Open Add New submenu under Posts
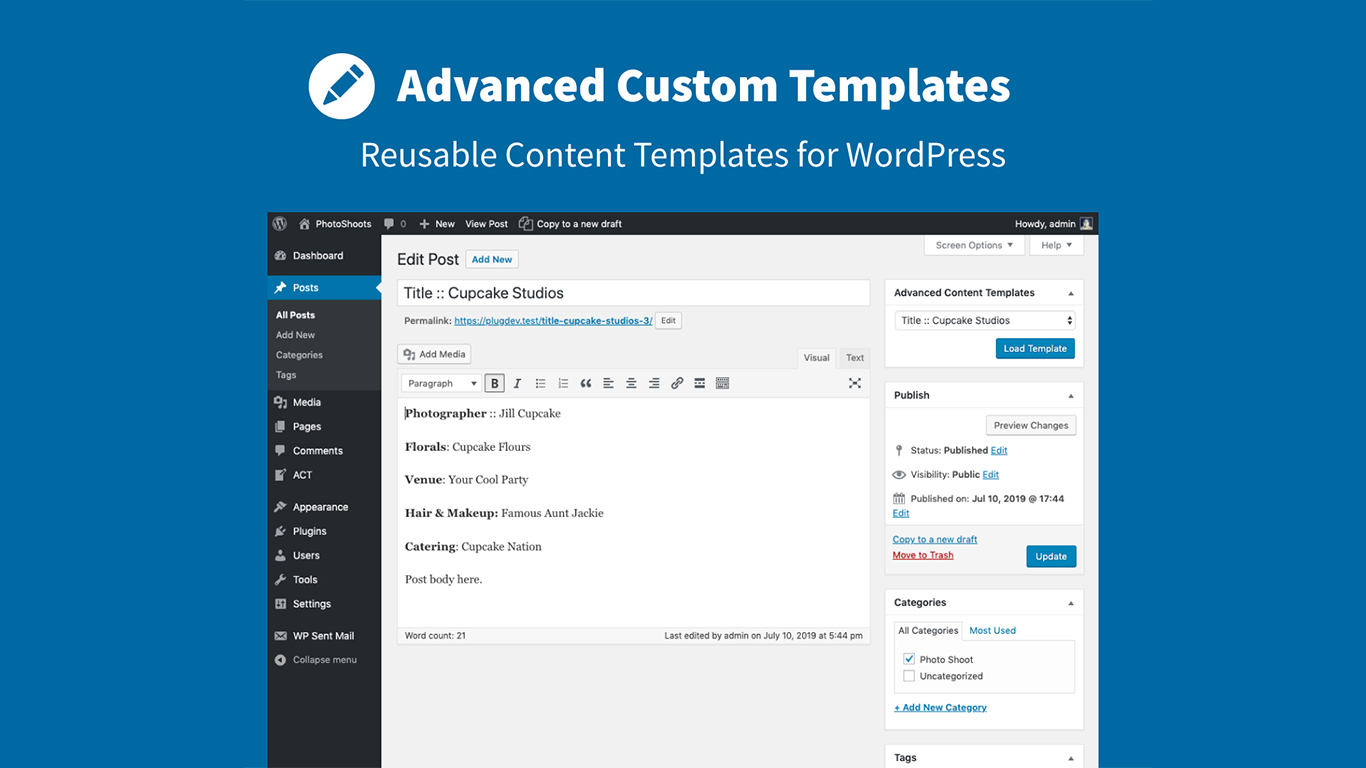1366x768 pixels. pyautogui.click(x=296, y=335)
